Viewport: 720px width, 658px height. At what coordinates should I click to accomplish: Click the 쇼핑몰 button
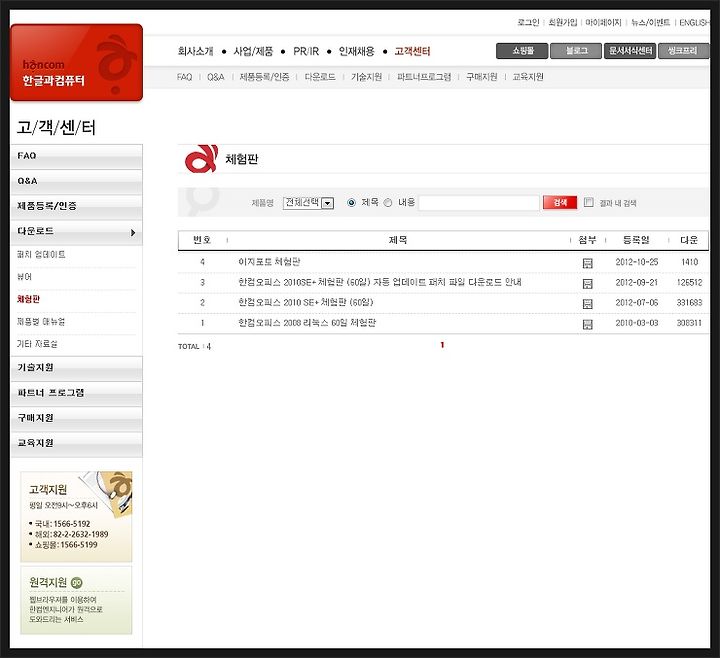click(522, 51)
